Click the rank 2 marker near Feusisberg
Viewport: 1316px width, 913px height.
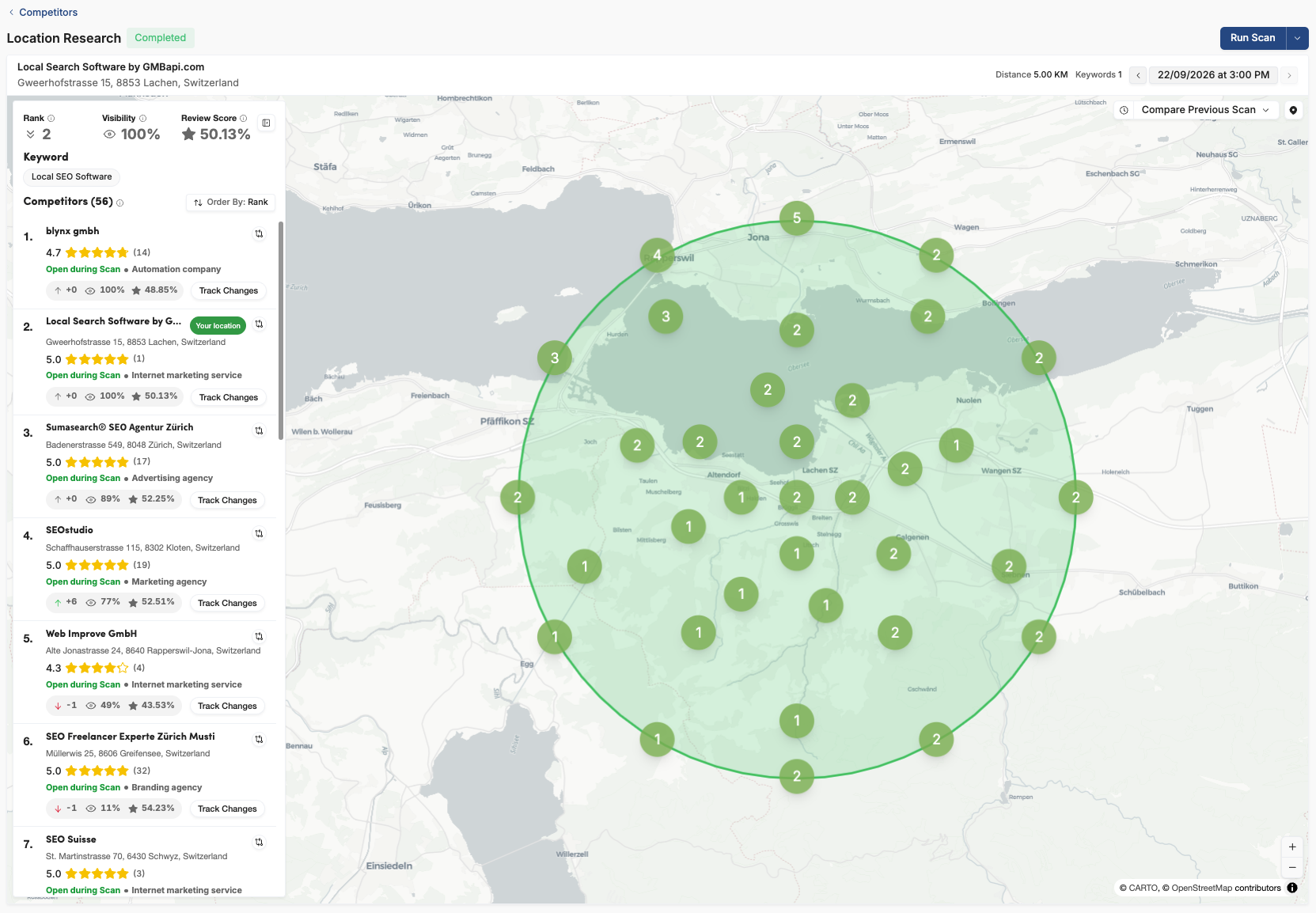pyautogui.click(x=518, y=497)
